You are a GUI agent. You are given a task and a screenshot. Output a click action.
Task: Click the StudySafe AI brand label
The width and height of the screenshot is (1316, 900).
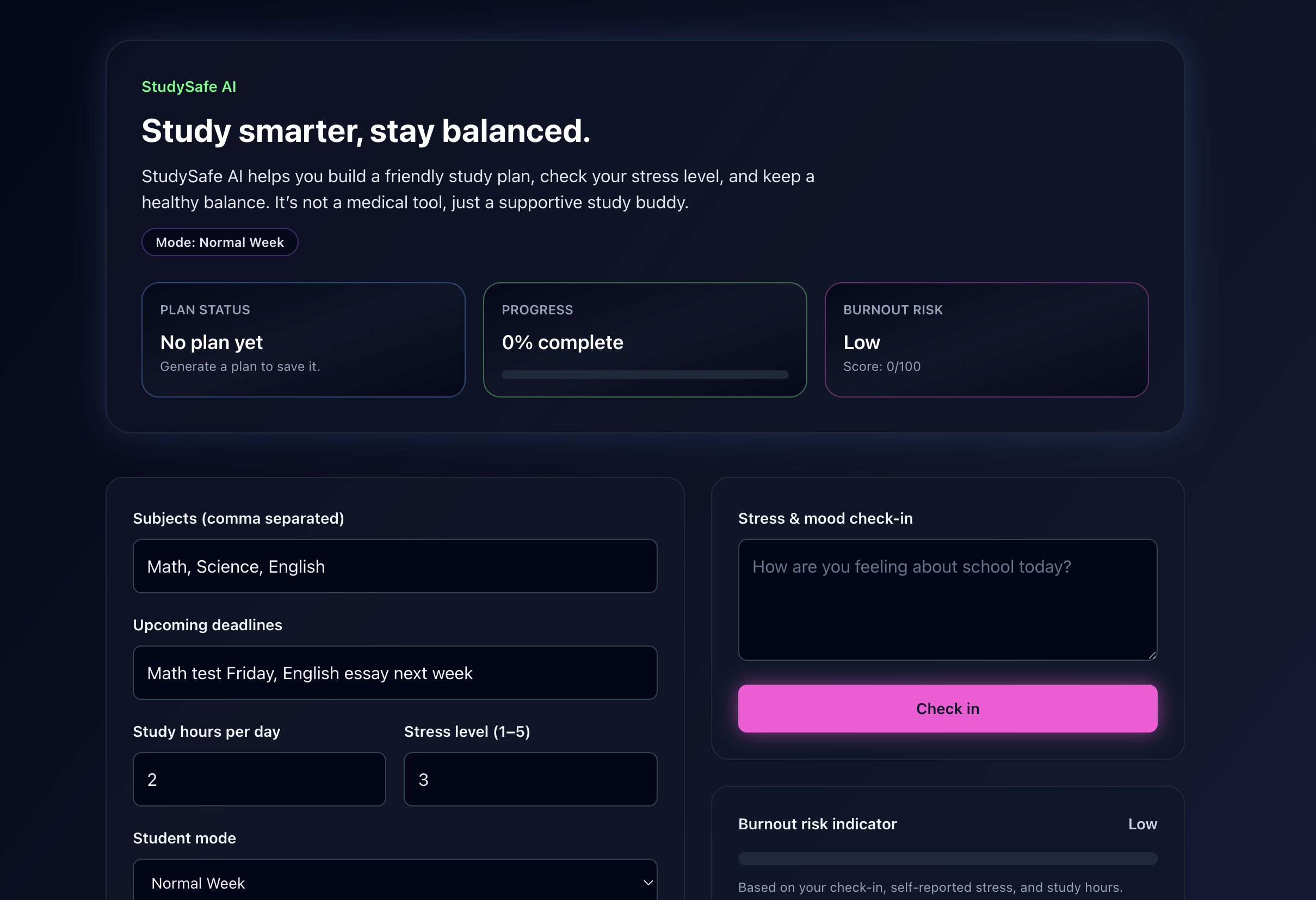(189, 86)
